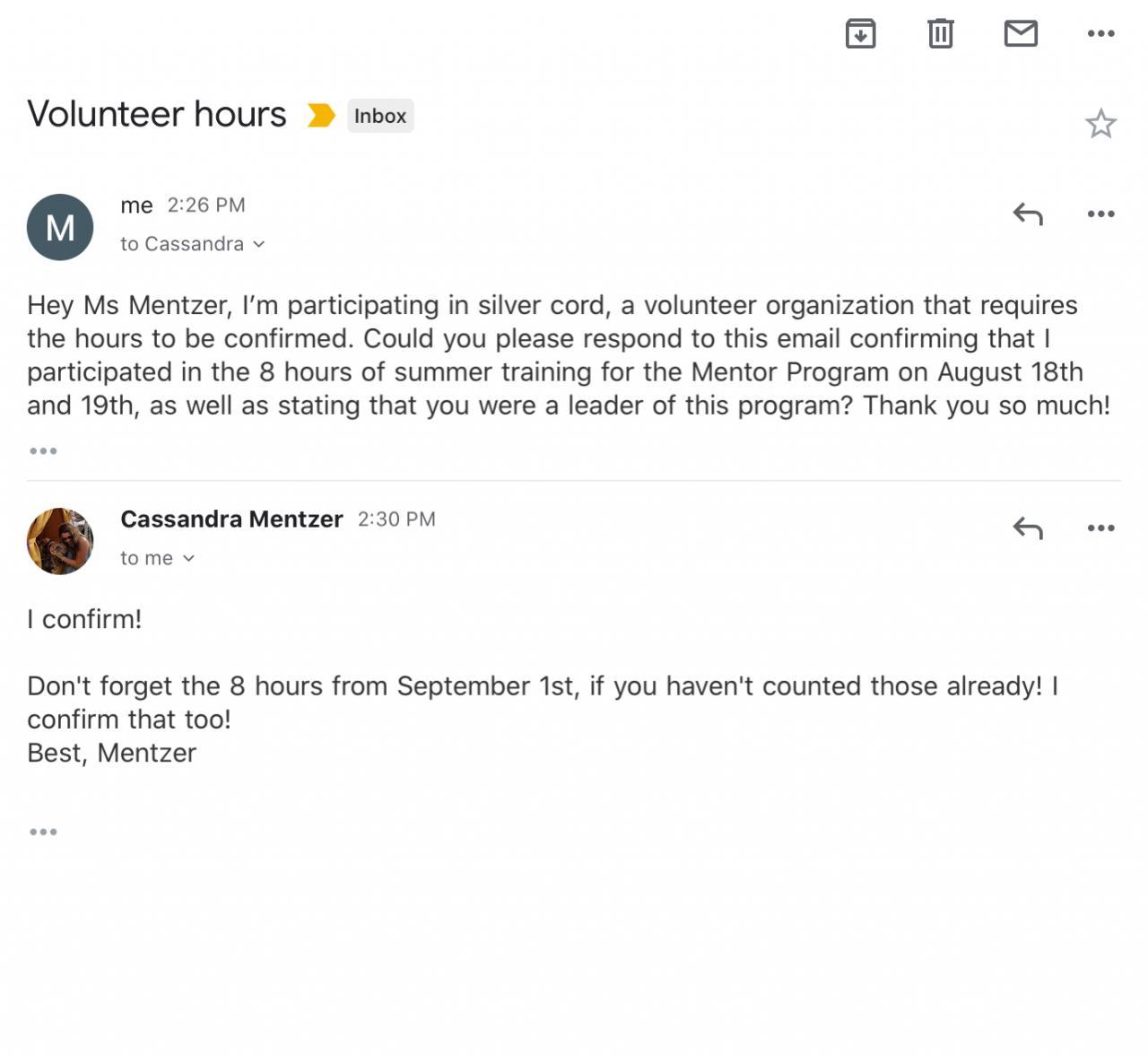
Task: Delete the email thread with trash icon
Action: (x=940, y=34)
